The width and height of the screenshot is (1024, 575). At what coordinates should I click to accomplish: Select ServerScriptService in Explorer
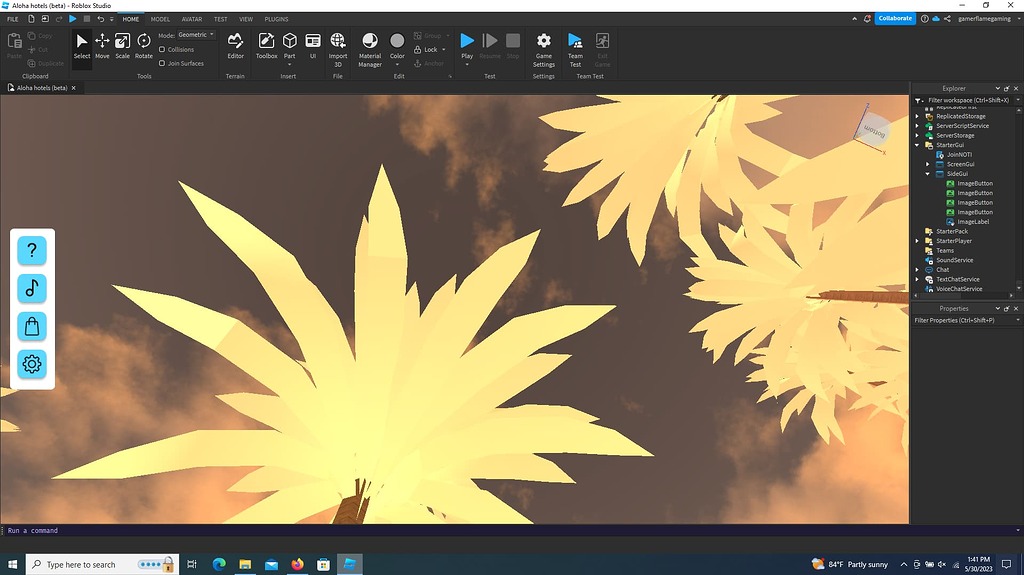pos(962,126)
